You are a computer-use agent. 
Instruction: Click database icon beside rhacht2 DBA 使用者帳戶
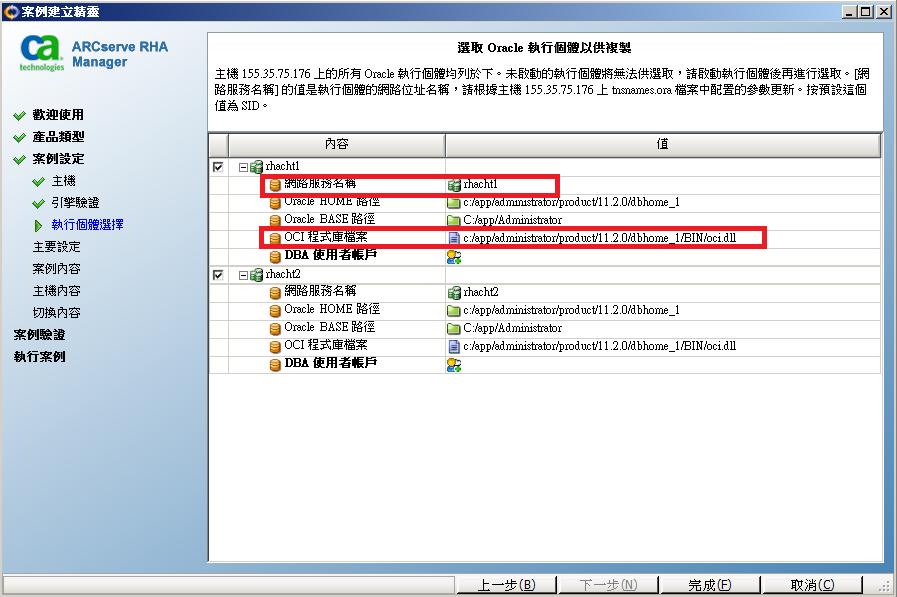coord(275,365)
